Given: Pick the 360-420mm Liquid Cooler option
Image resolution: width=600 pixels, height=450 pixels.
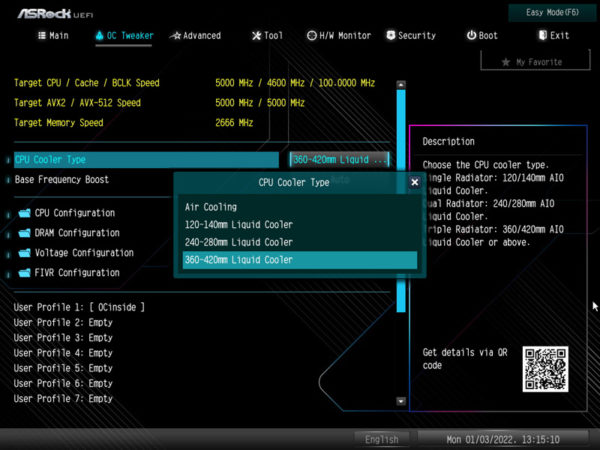Looking at the screenshot, I should [x=238, y=260].
